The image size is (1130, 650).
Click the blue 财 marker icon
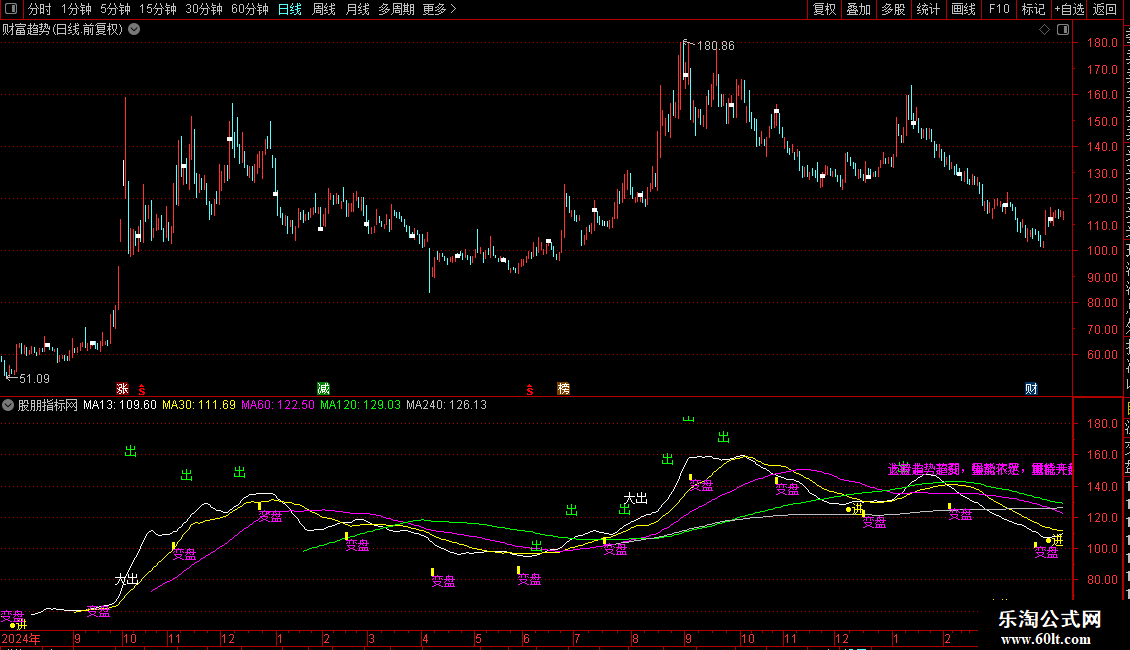1031,389
